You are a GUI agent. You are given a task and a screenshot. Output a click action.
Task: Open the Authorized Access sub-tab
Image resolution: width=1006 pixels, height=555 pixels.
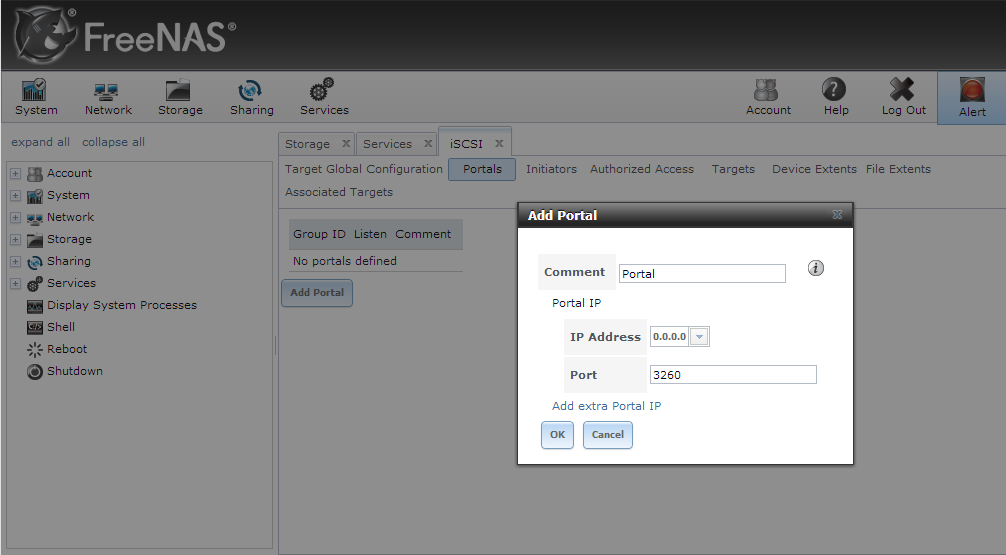pyautogui.click(x=642, y=169)
